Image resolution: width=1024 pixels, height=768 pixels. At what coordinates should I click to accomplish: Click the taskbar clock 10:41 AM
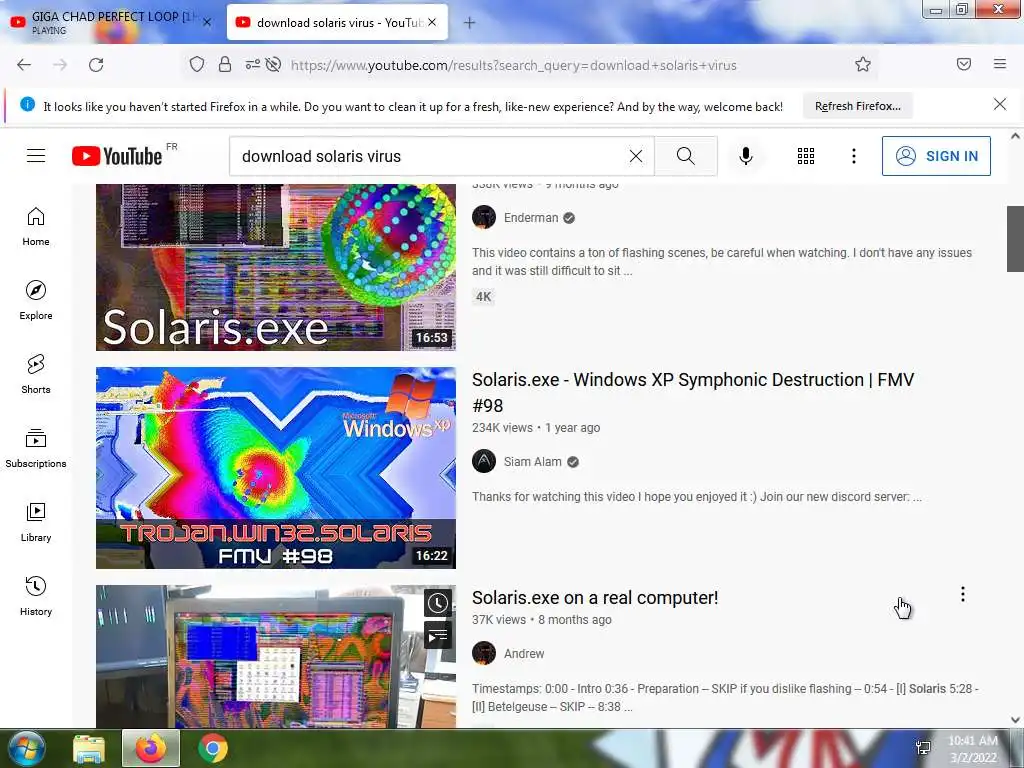click(973, 749)
